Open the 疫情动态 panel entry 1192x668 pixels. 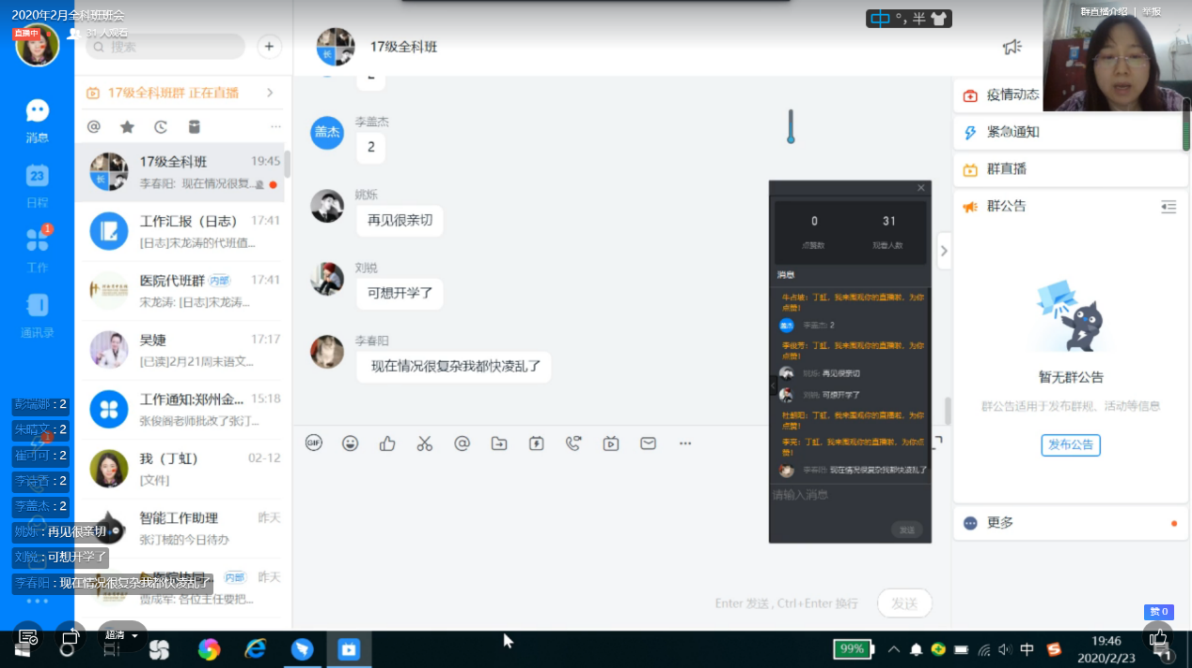pyautogui.click(x=1012, y=95)
